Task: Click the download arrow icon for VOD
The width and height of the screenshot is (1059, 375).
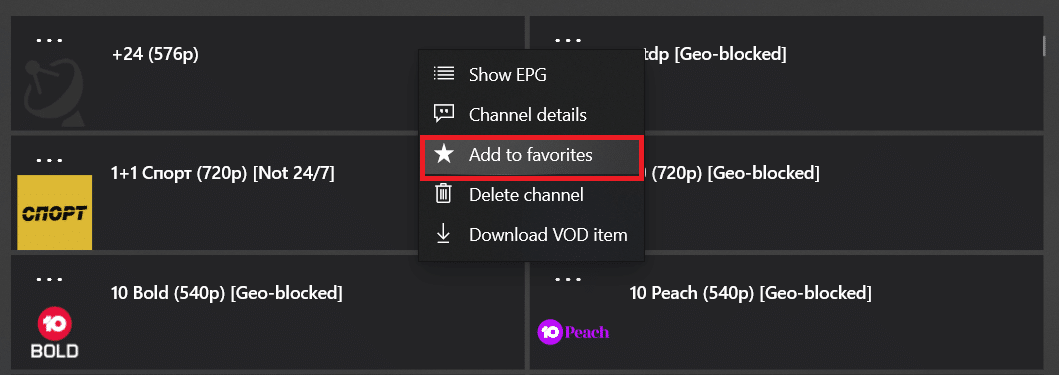Action: [444, 234]
